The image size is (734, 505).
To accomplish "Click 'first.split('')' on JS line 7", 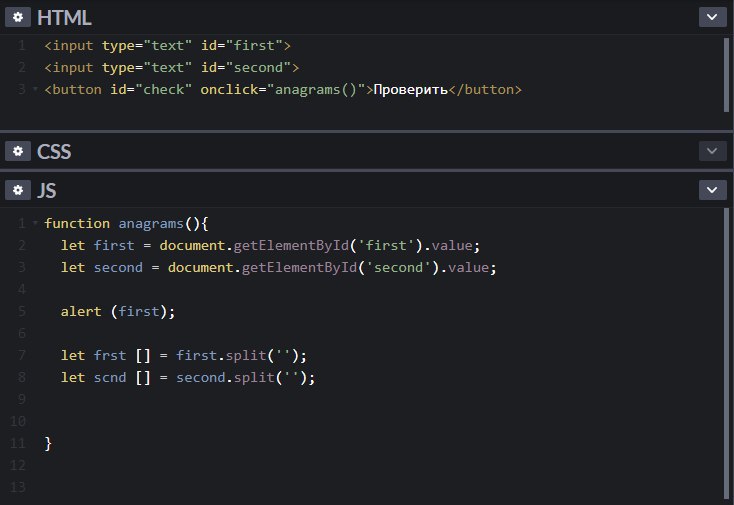I will tap(237, 355).
